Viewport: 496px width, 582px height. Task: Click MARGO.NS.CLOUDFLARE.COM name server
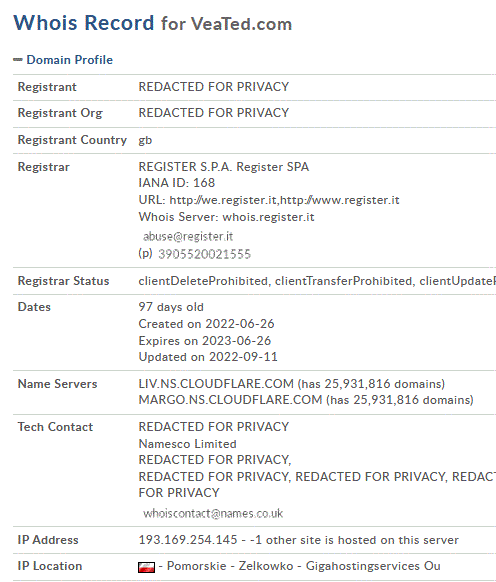click(x=230, y=400)
